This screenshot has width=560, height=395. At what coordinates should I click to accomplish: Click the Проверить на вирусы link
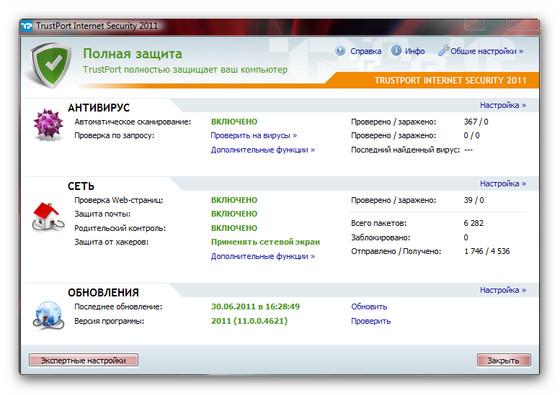(254, 136)
